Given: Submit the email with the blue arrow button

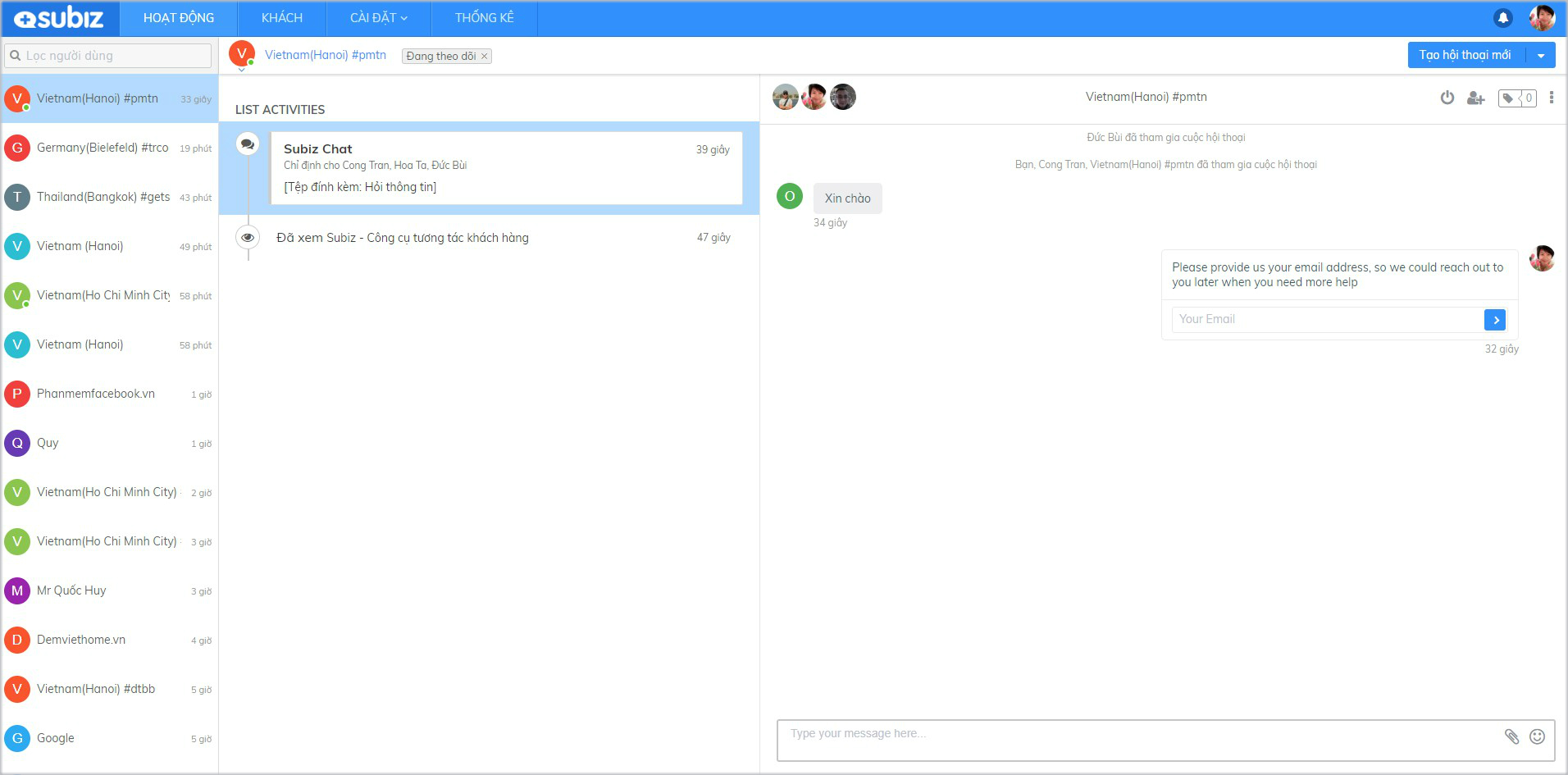Looking at the screenshot, I should 1494,320.
